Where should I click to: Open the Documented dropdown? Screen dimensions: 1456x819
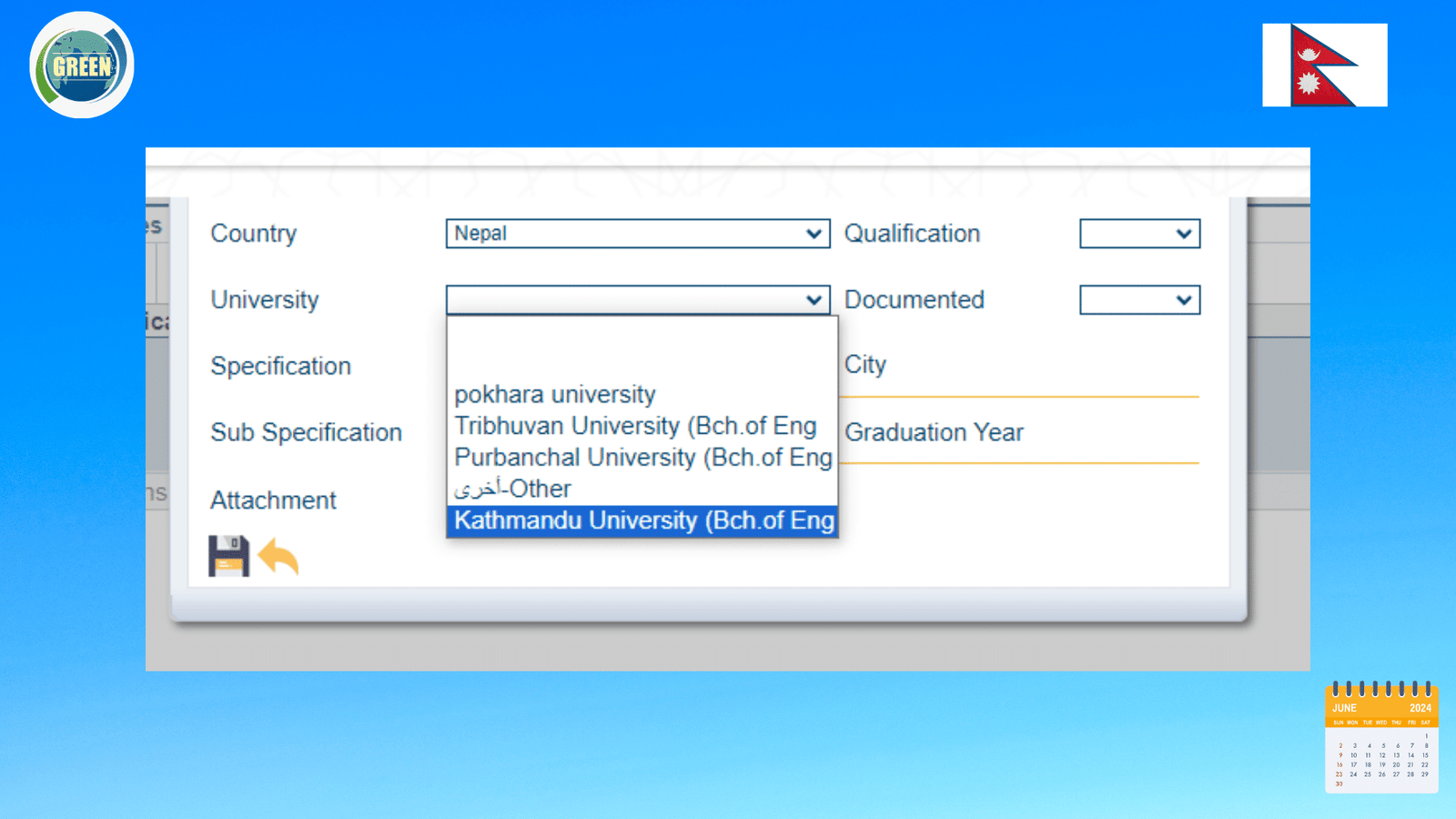(1139, 300)
